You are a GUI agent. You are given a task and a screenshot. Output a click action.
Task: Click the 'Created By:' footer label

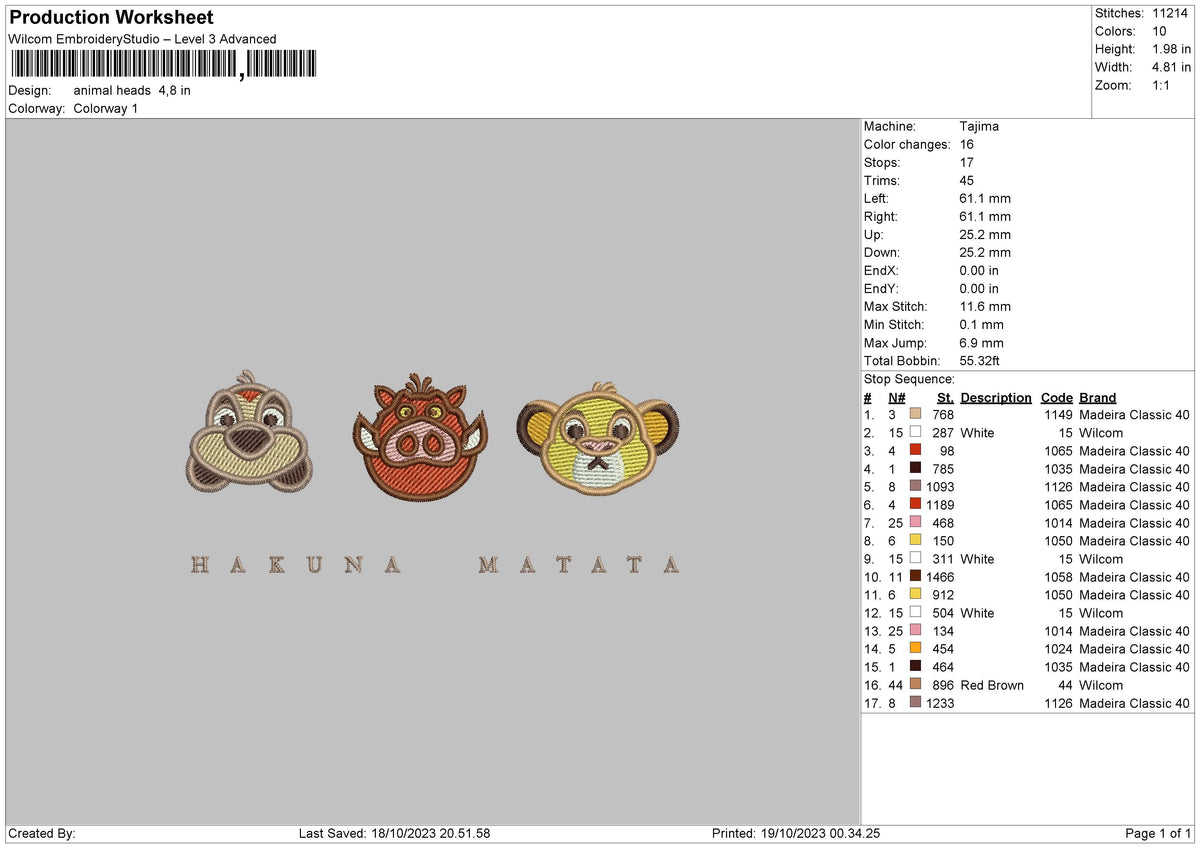(x=42, y=833)
